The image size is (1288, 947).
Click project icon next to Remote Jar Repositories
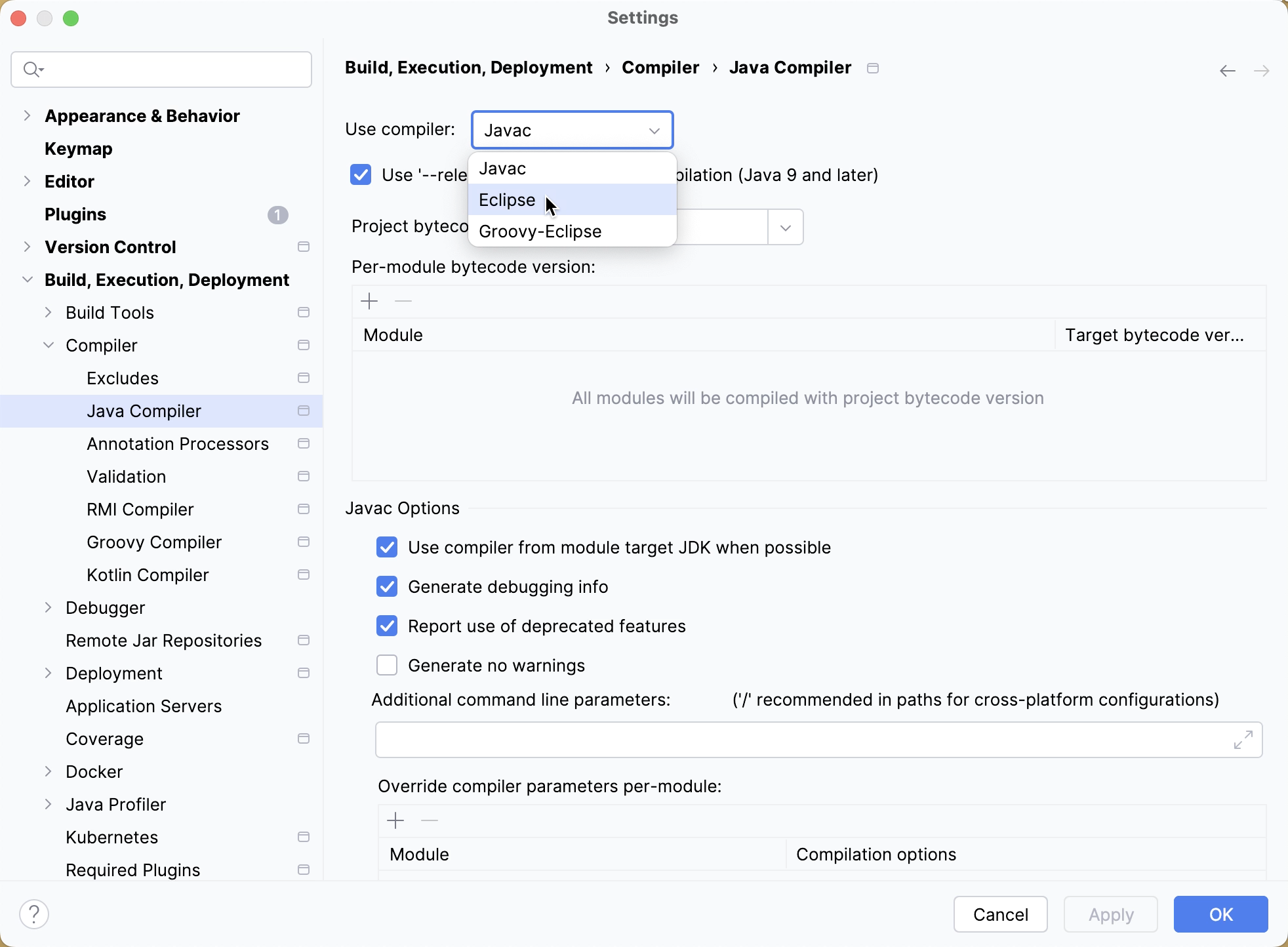[x=304, y=640]
